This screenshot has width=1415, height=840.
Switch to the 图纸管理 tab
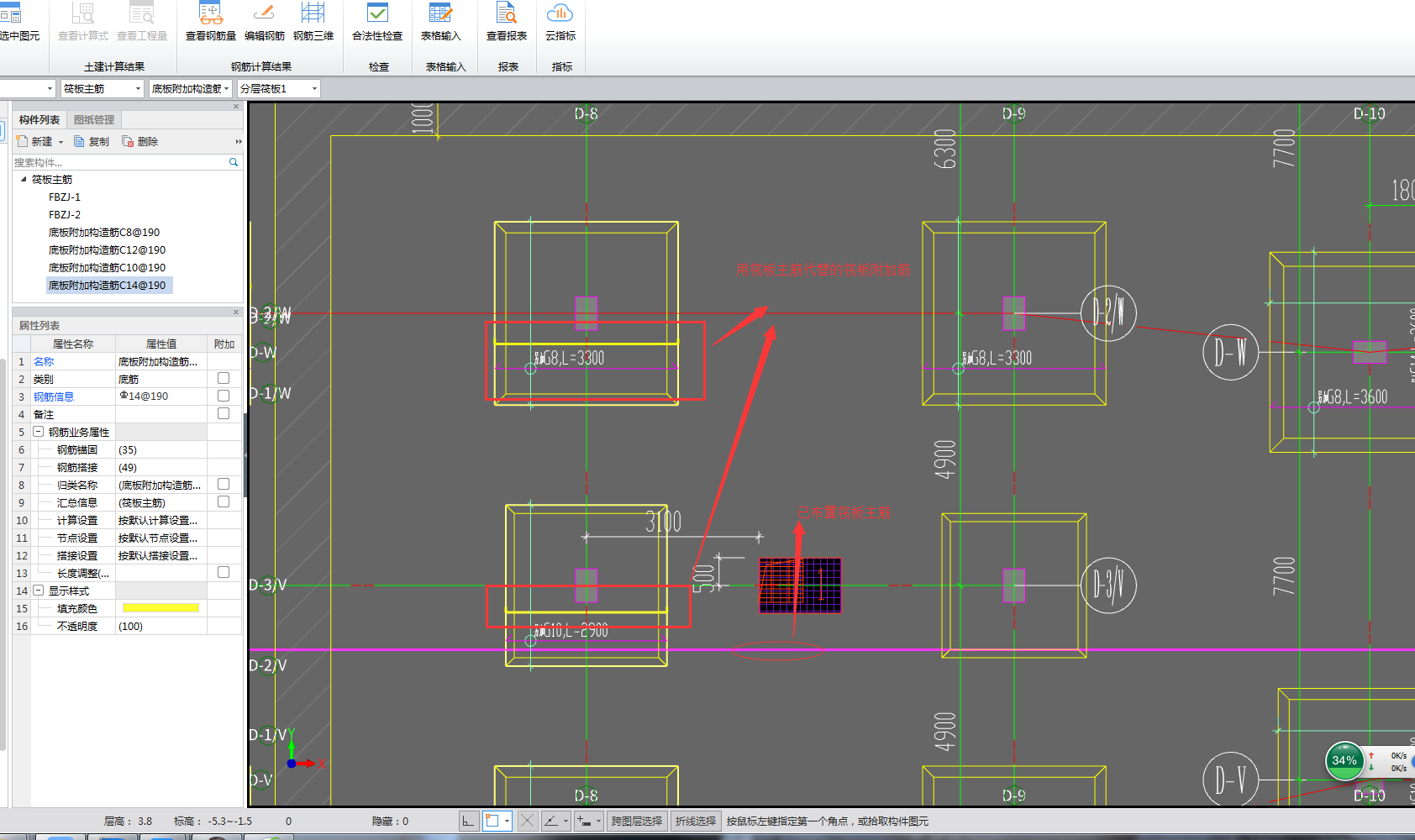coord(94,119)
